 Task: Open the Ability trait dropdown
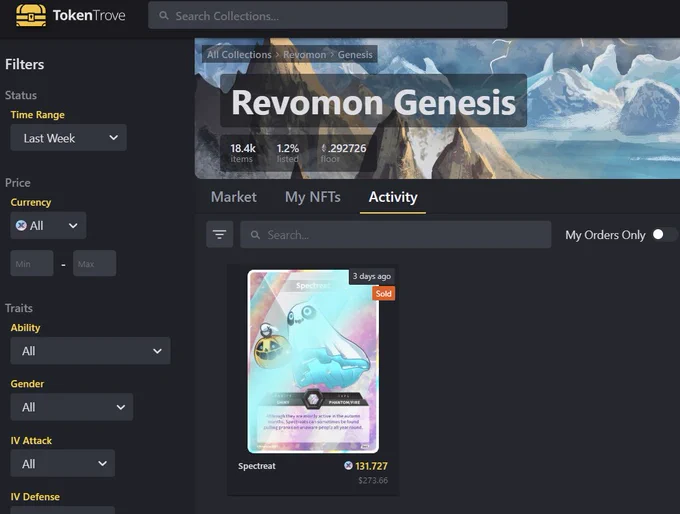tap(90, 351)
